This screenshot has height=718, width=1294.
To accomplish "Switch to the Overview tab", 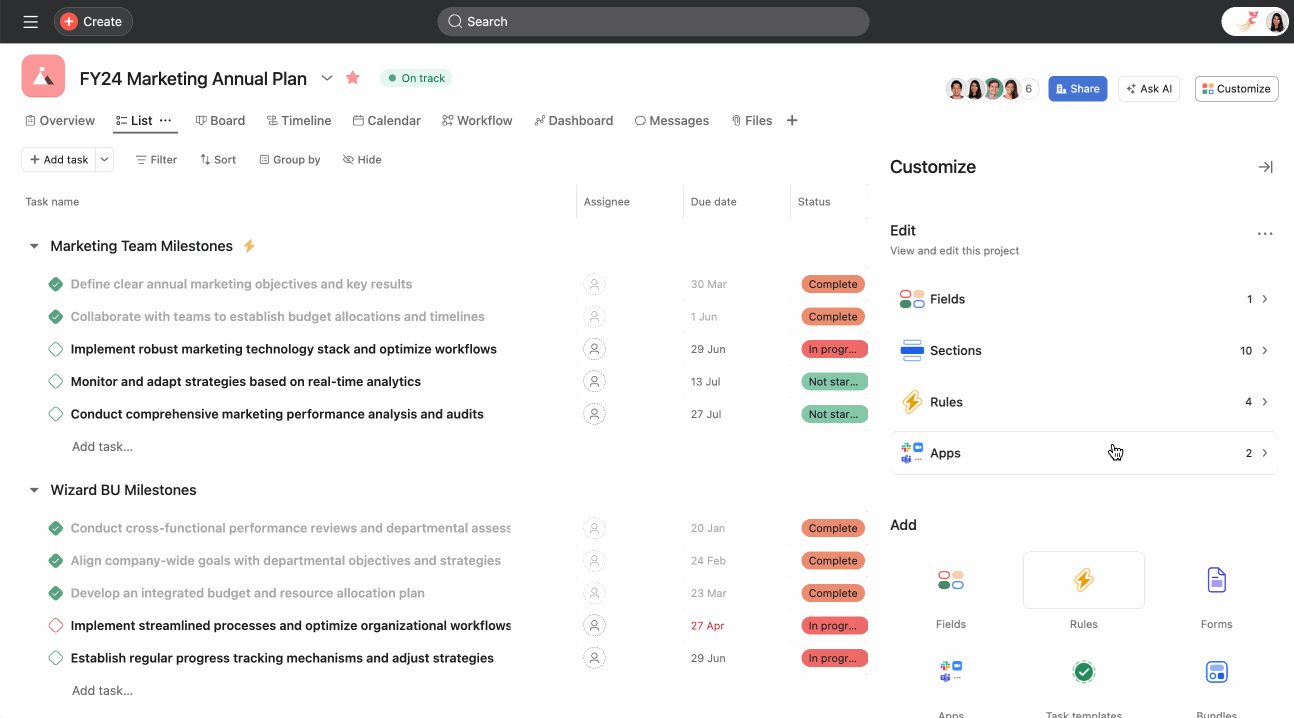I will pyautogui.click(x=59, y=121).
